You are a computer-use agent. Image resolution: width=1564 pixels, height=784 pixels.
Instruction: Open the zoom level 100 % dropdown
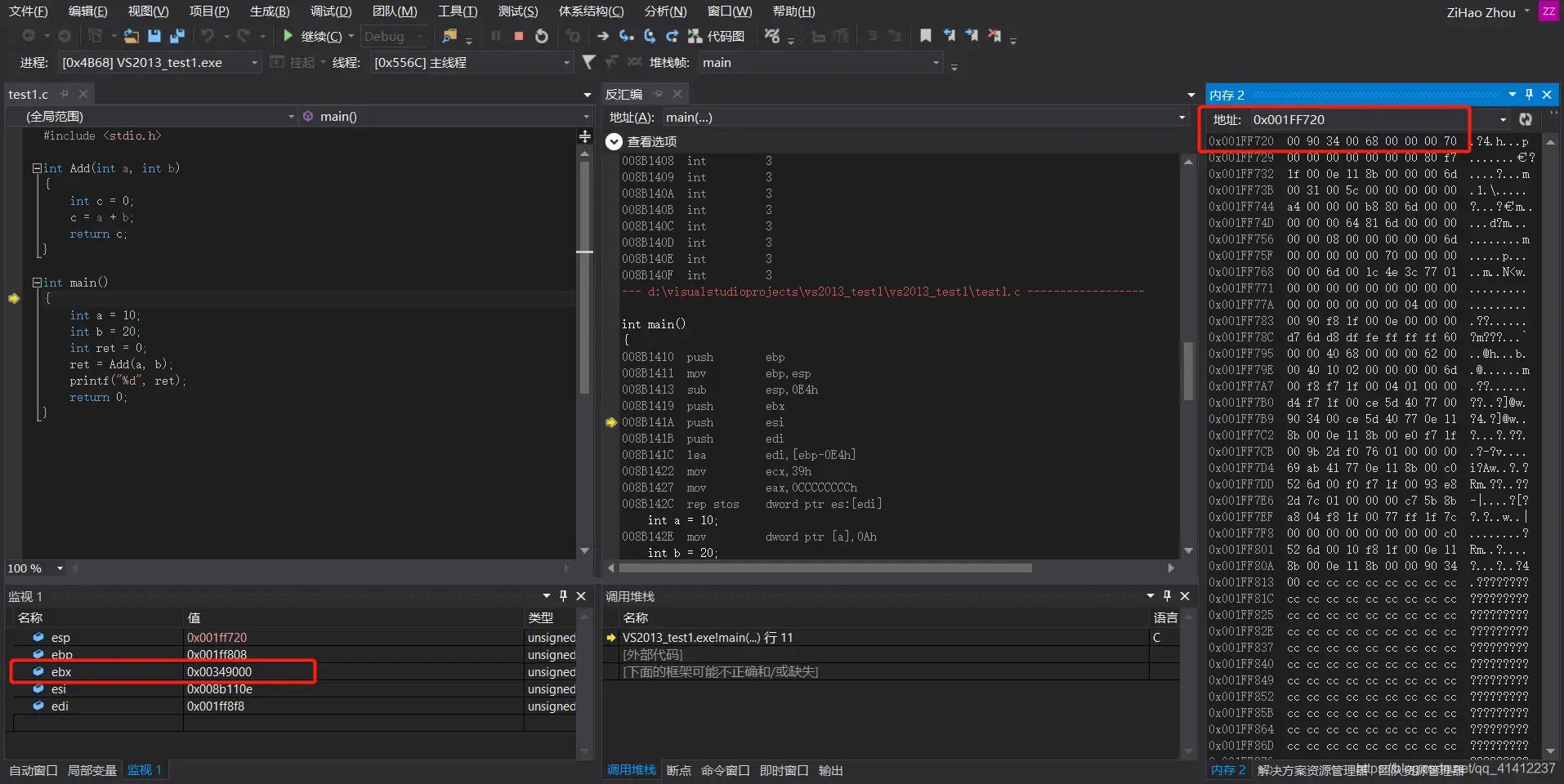[x=60, y=568]
